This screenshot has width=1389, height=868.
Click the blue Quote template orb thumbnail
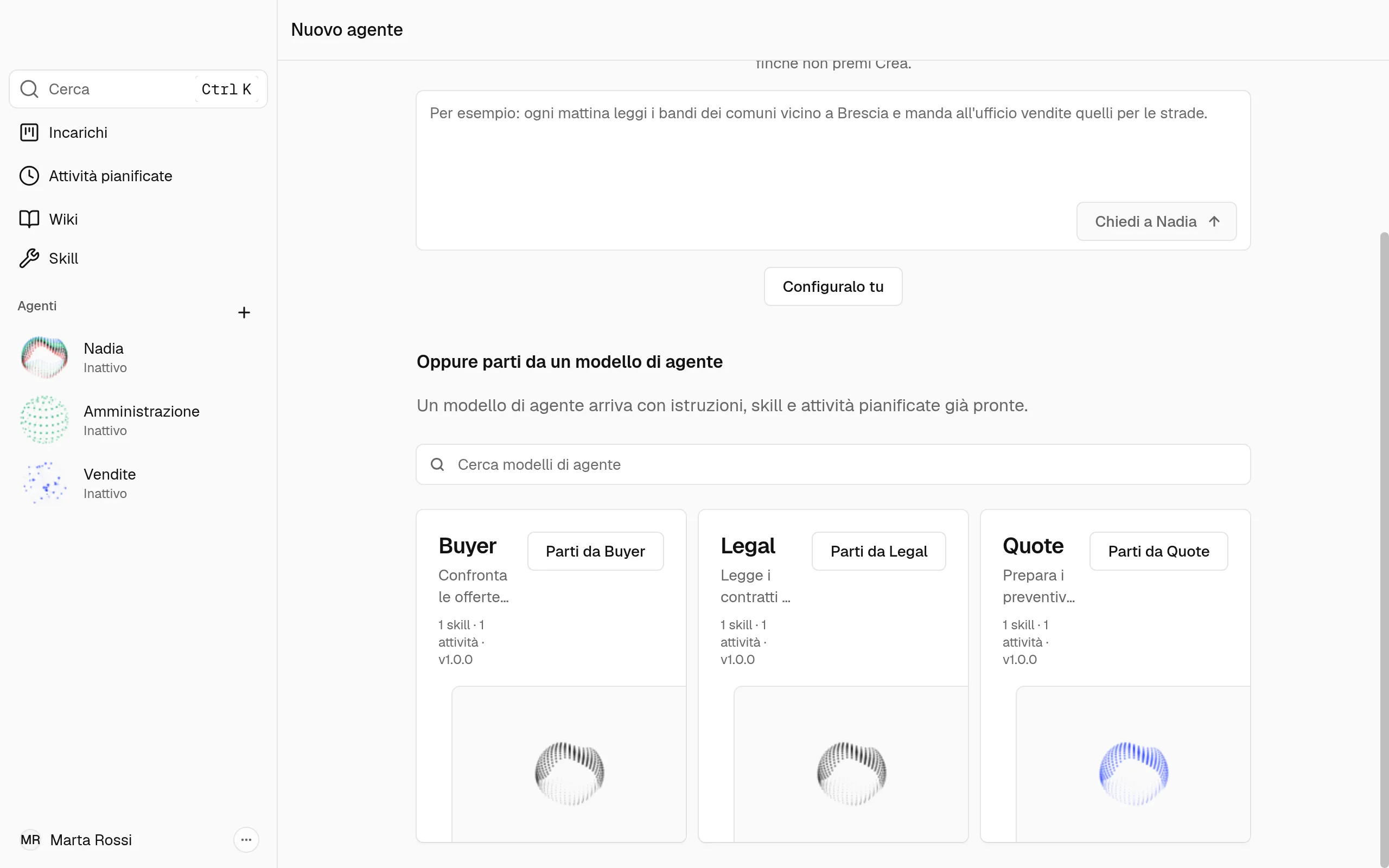[x=1133, y=774]
